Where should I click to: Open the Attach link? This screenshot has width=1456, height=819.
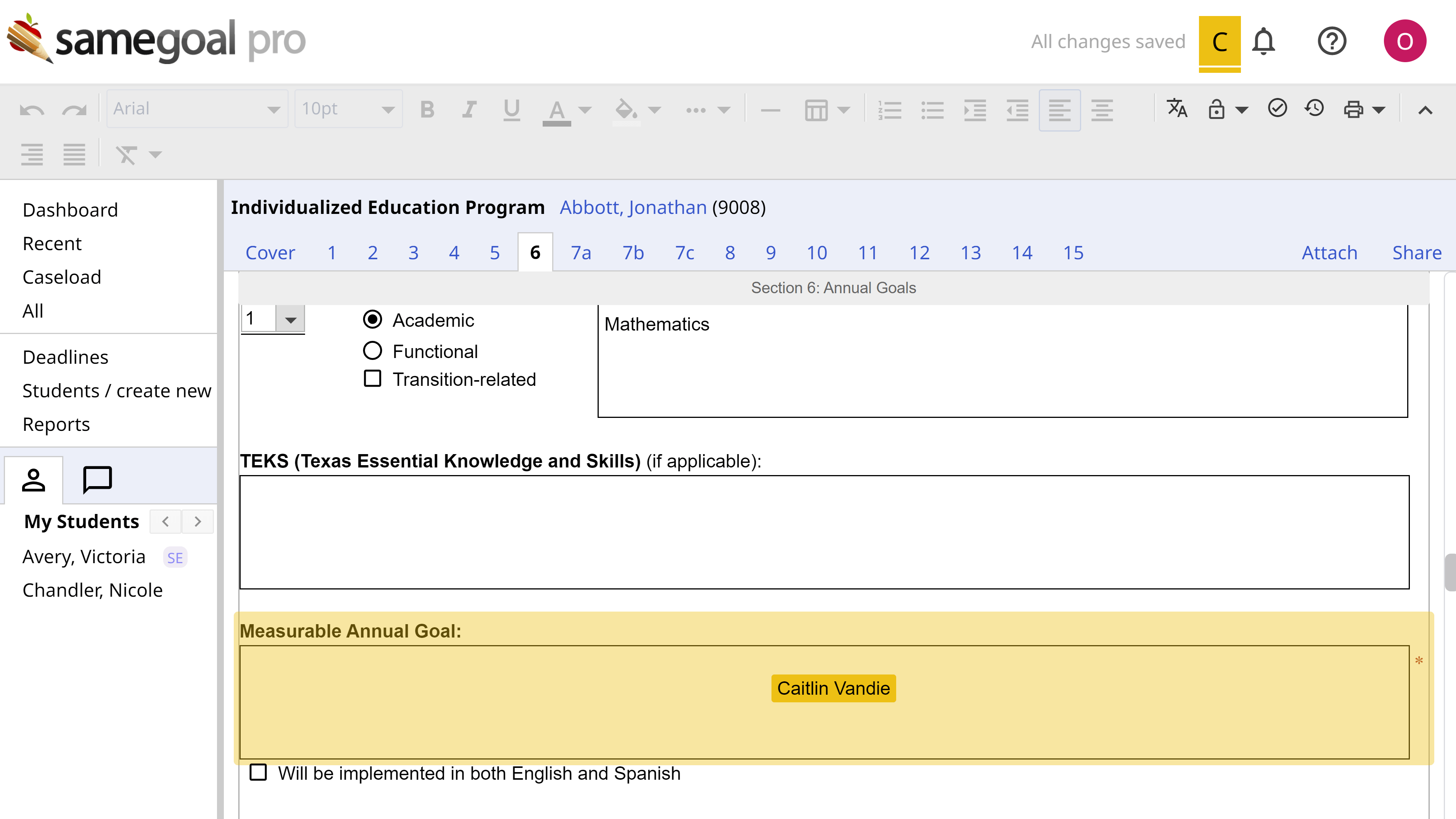1329,253
